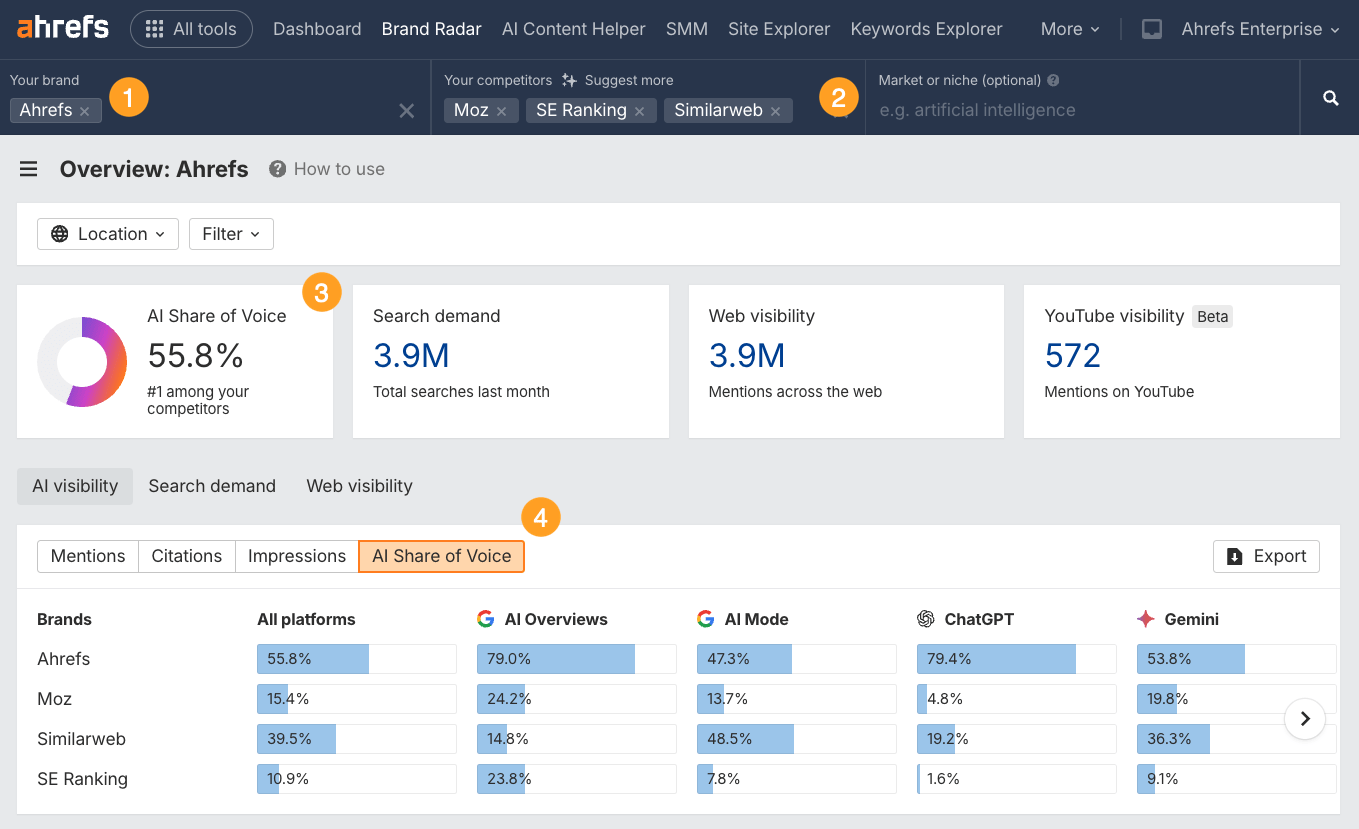
Task: Switch to the Search demand tab
Action: [212, 486]
